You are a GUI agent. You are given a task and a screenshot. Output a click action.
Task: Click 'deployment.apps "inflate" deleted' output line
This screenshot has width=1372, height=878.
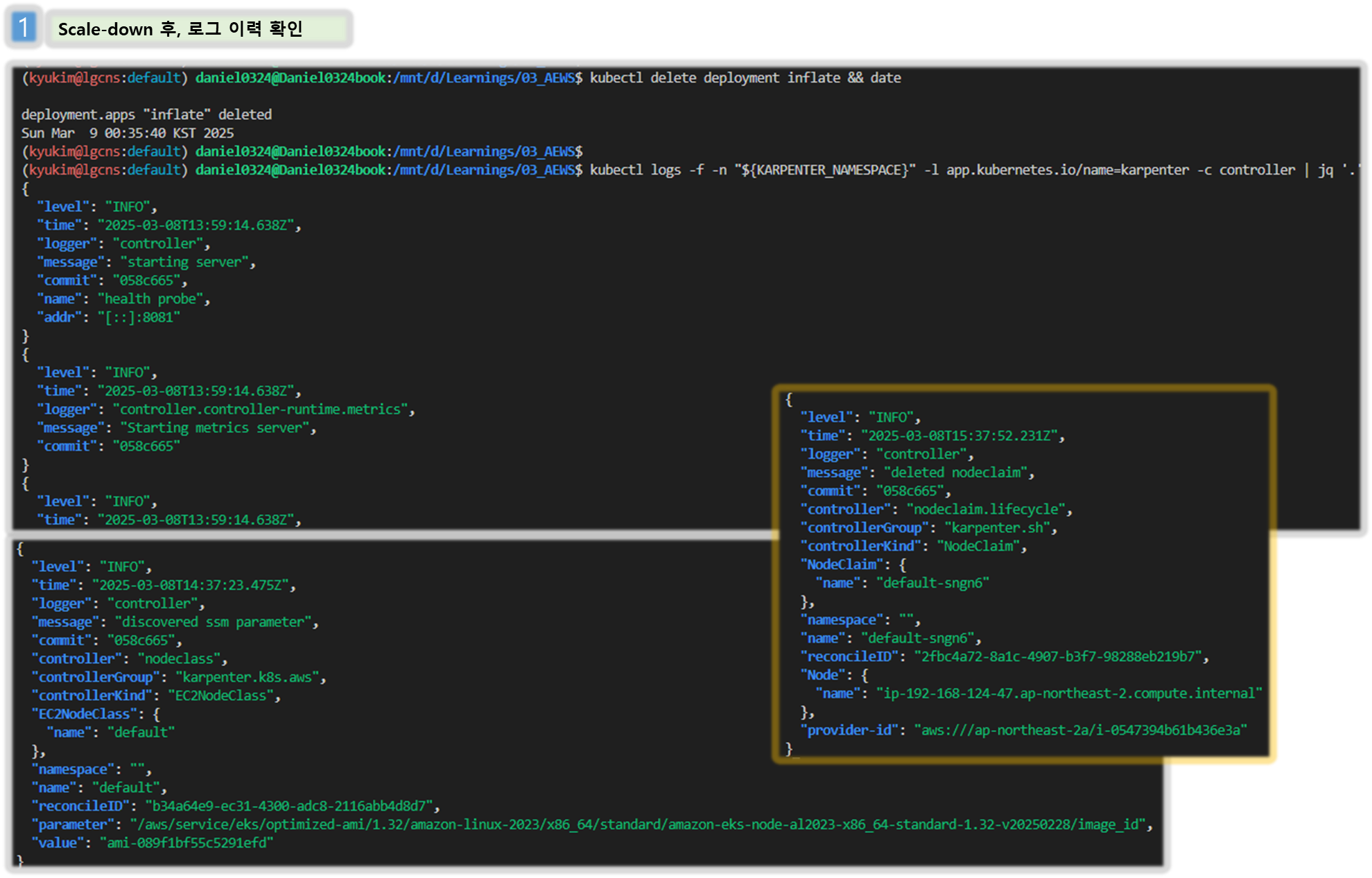[x=146, y=115]
